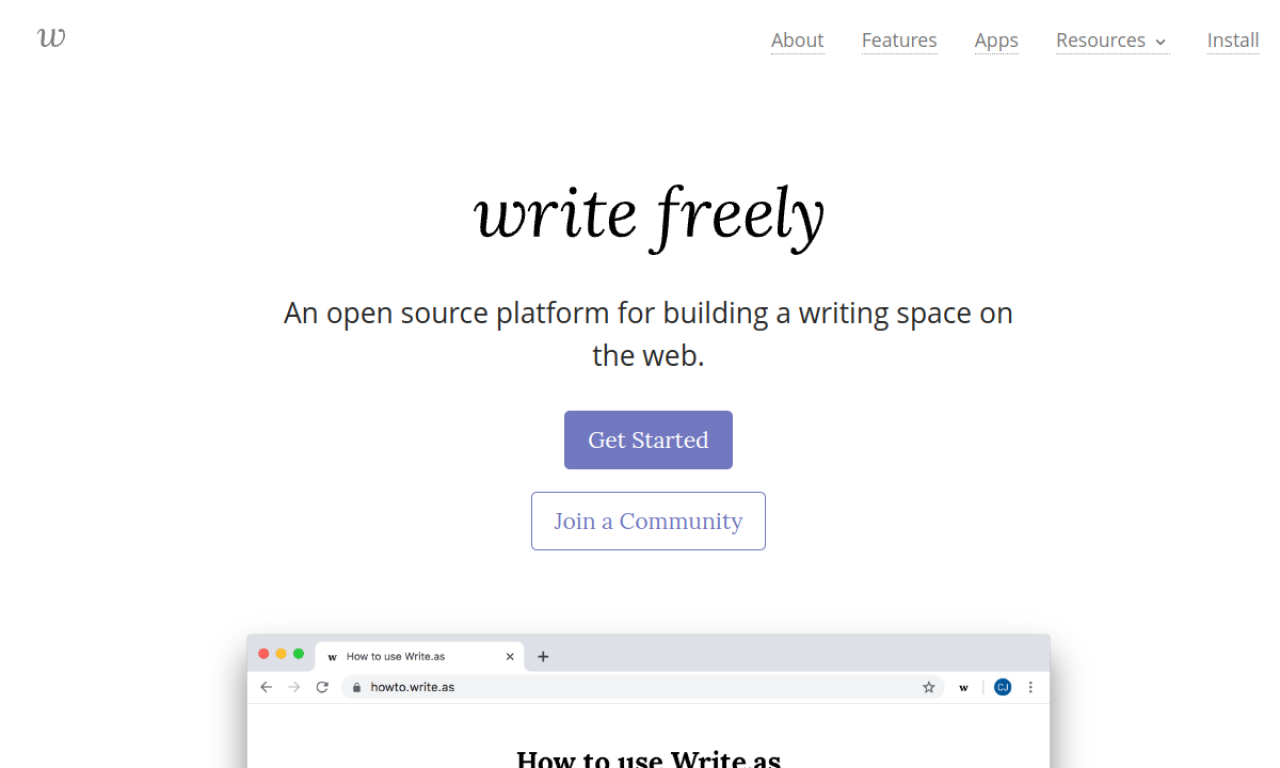Screen dimensions: 1280x768
Task: Click the howto.write.as address bar in the mockup
Action: pos(410,687)
